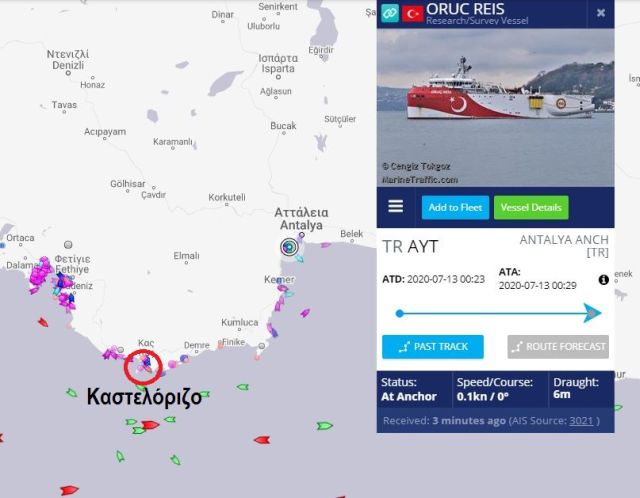Viewport: 640px width, 498px height.
Task: Click the TR AYT departure port label
Action: pyautogui.click(x=410, y=247)
